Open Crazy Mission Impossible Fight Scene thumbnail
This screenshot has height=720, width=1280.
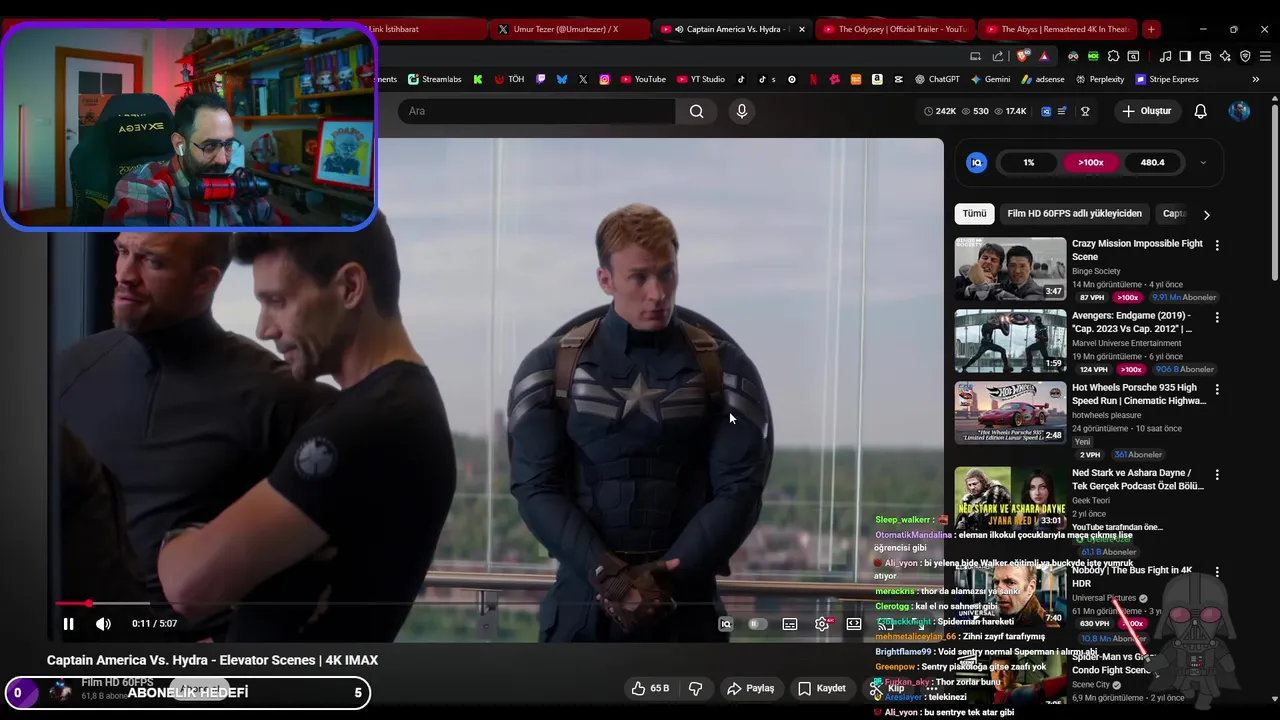pos(1010,269)
